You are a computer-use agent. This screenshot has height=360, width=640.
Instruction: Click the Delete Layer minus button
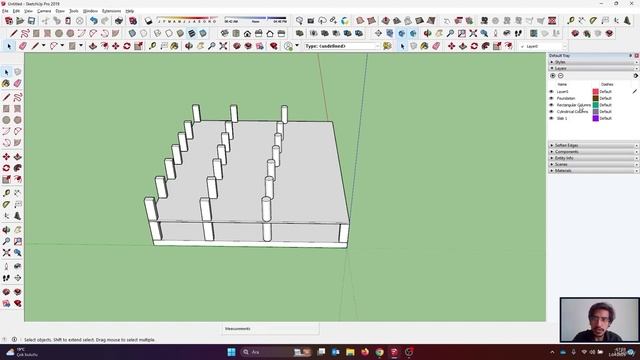pos(561,76)
